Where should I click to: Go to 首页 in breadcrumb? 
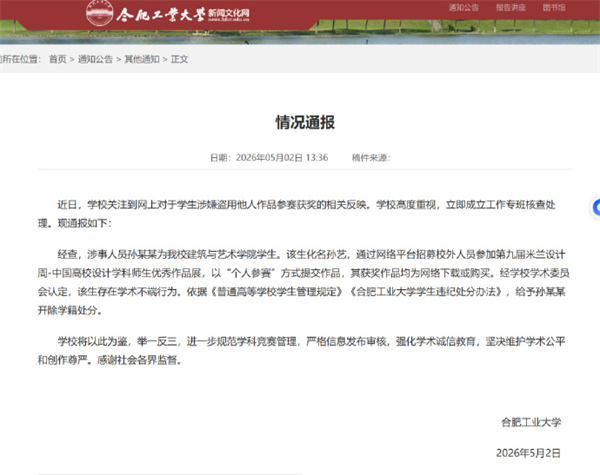click(x=57, y=59)
